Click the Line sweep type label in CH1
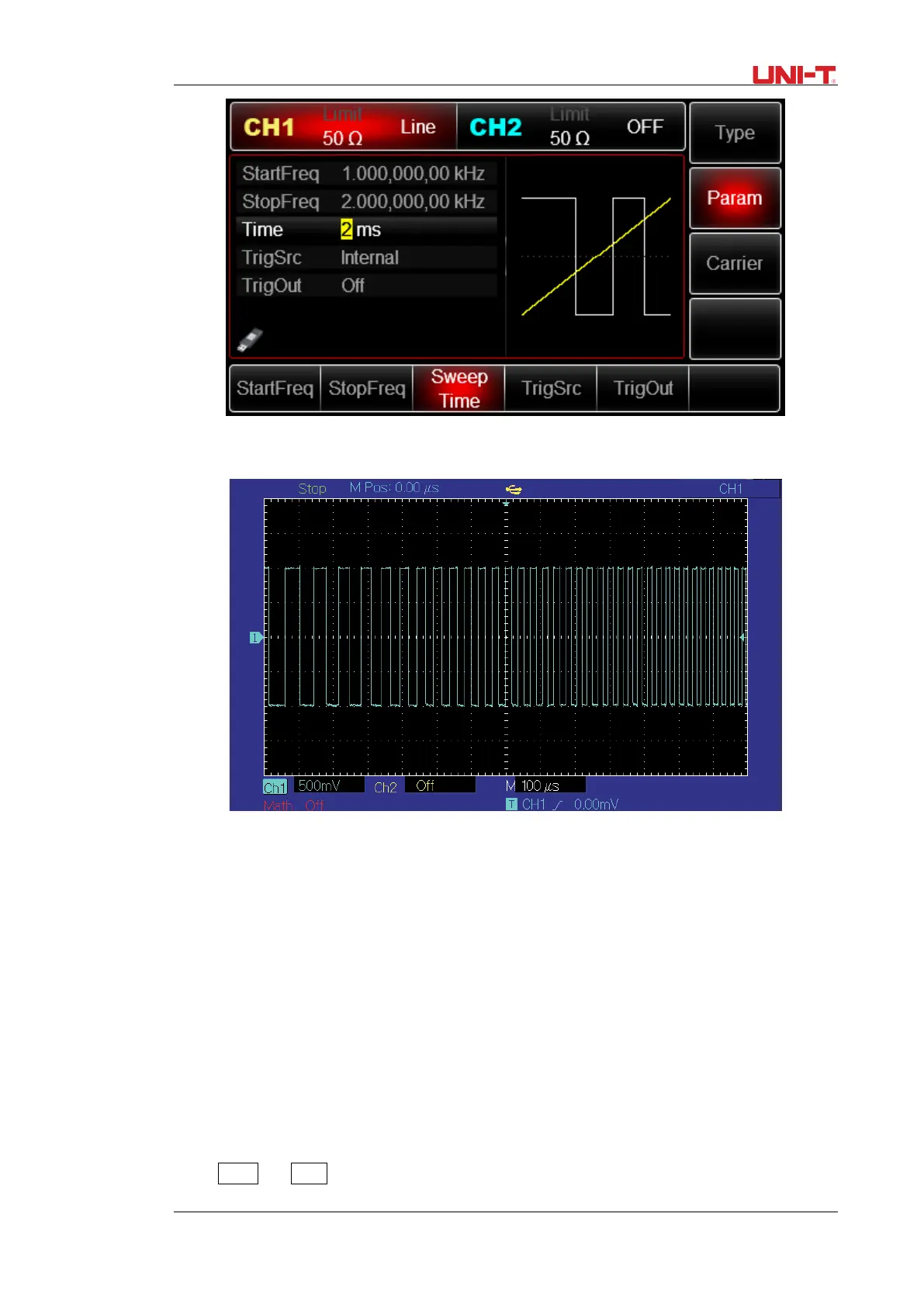Screen dimensions: 924x1307 (417, 127)
